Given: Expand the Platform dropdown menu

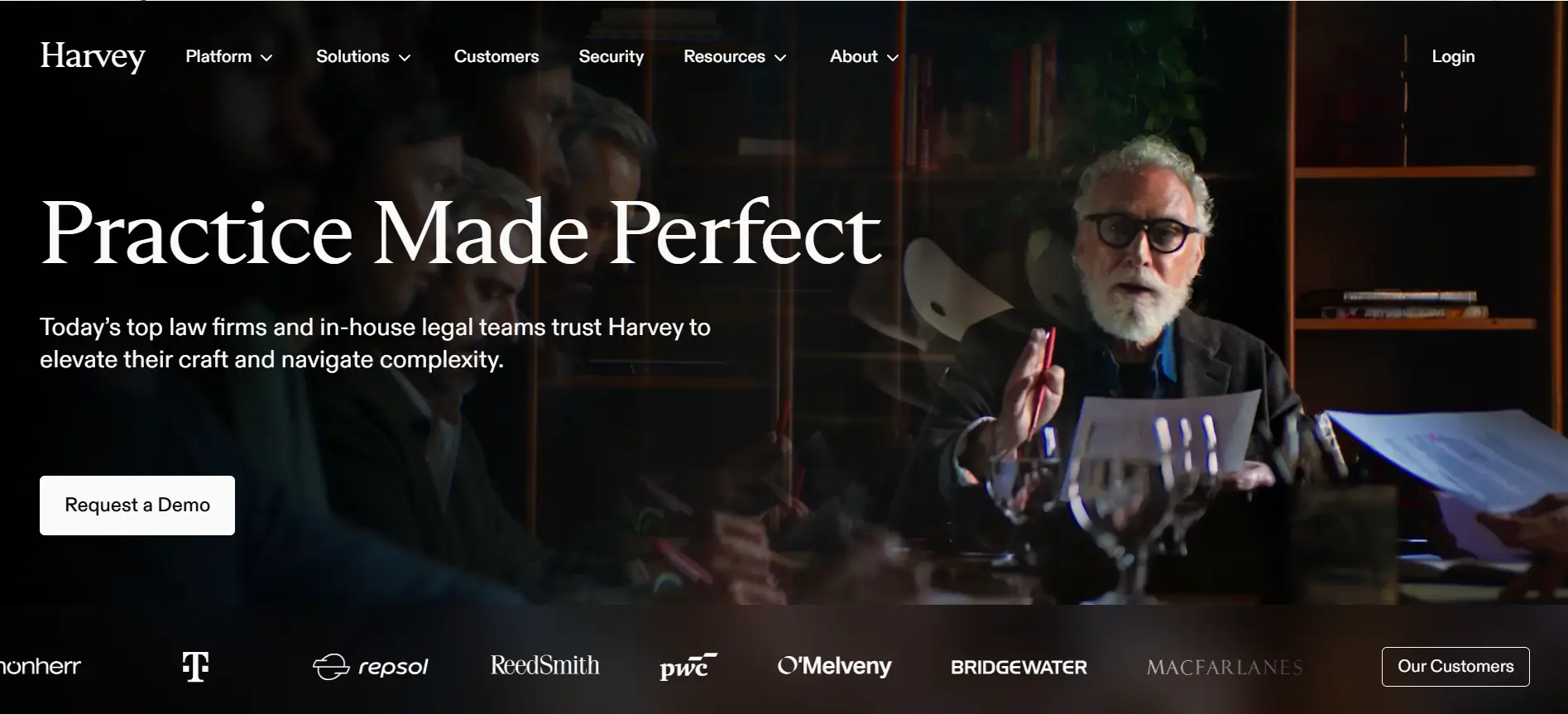Looking at the screenshot, I should tap(229, 56).
